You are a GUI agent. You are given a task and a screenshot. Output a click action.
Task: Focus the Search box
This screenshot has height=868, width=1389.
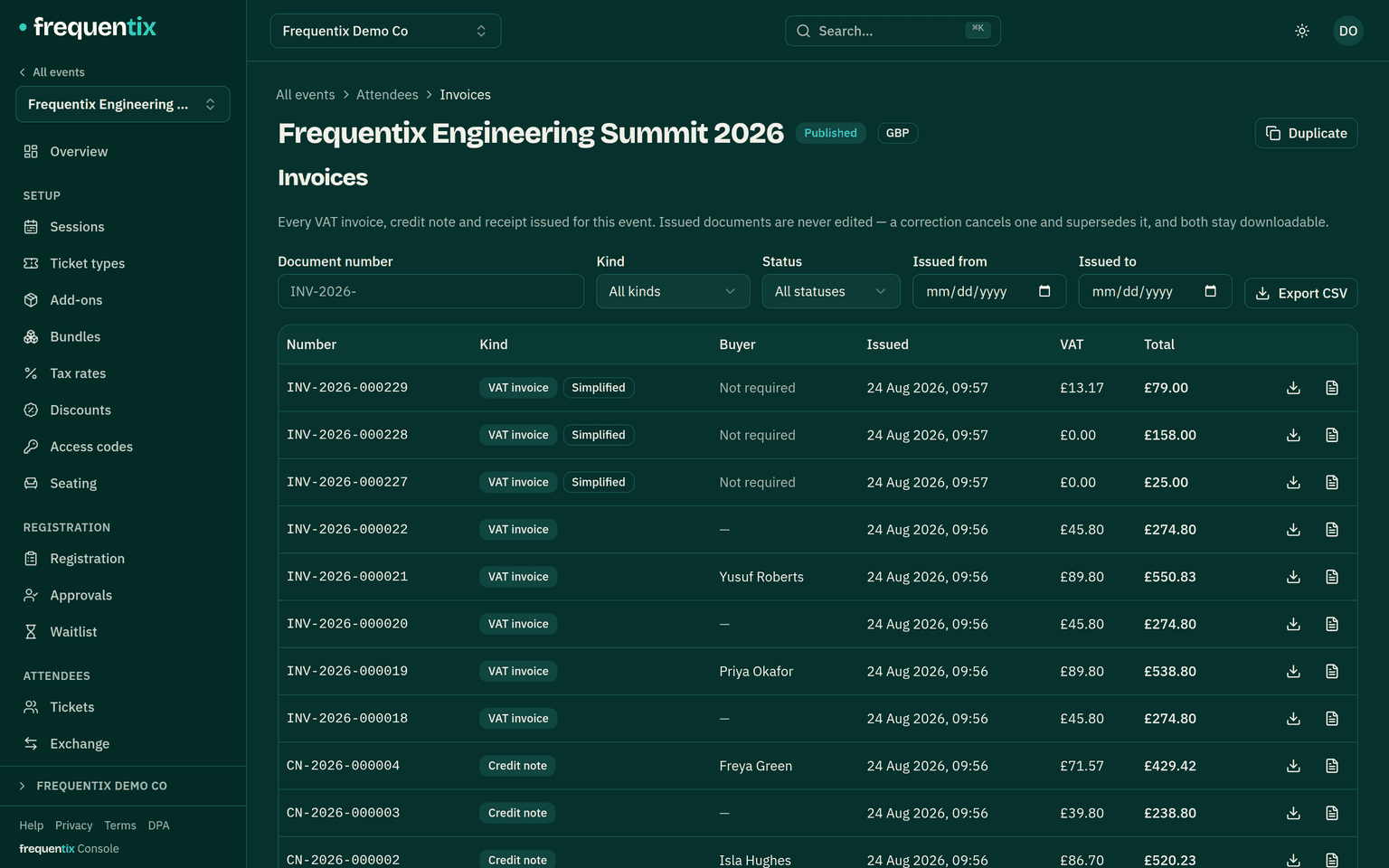coord(893,31)
